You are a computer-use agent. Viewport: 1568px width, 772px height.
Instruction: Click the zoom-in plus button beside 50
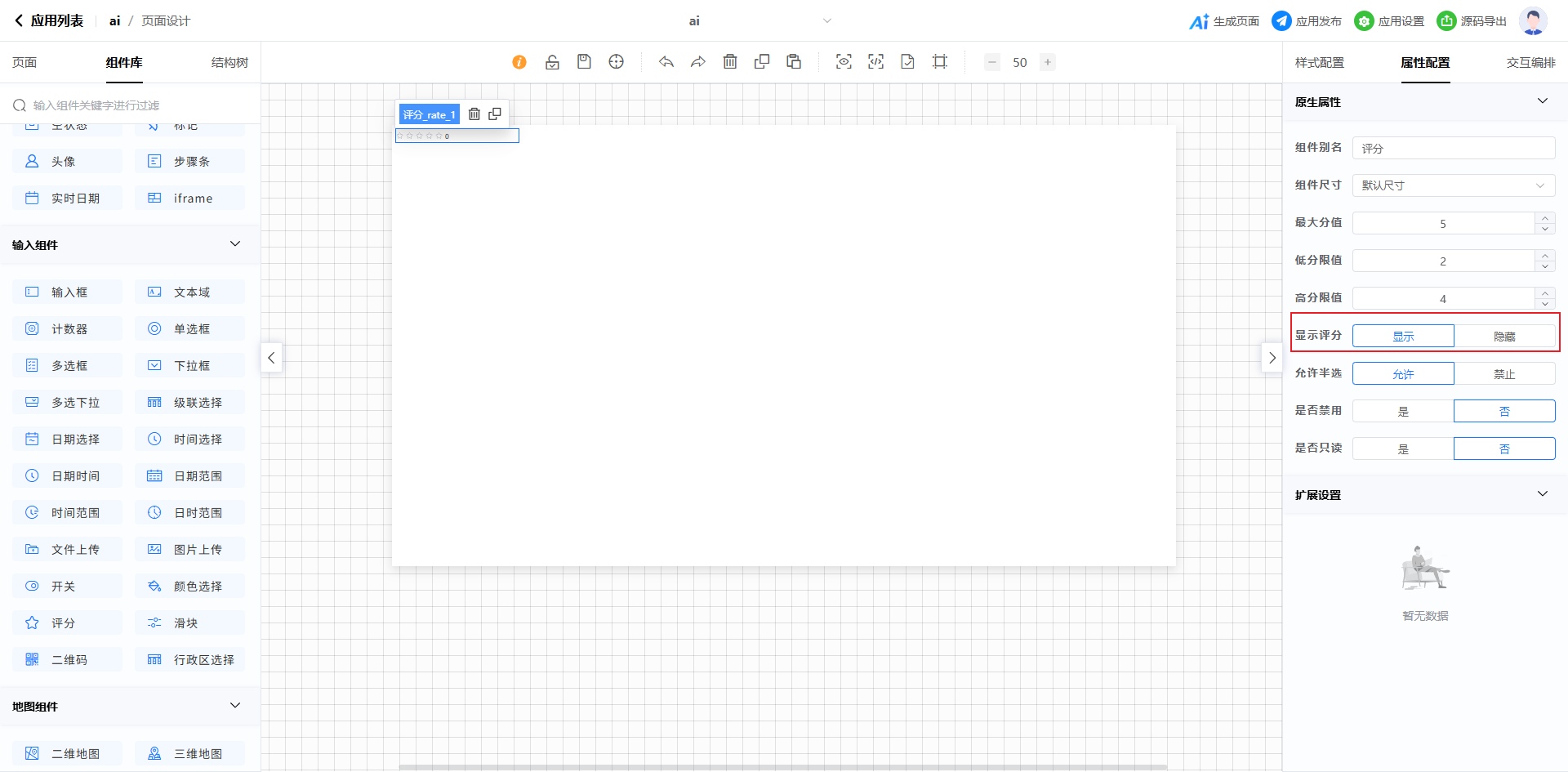coord(1048,62)
